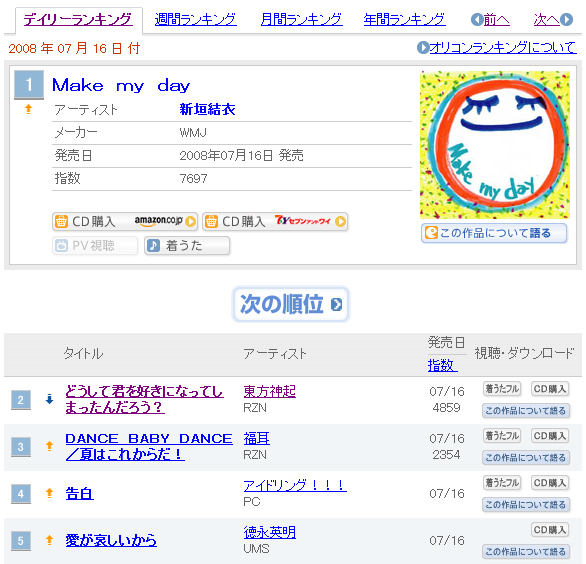Viewport: 586px width, 564px height.
Task: Click この作品について語る in 東方神起 row
Action: [x=526, y=411]
